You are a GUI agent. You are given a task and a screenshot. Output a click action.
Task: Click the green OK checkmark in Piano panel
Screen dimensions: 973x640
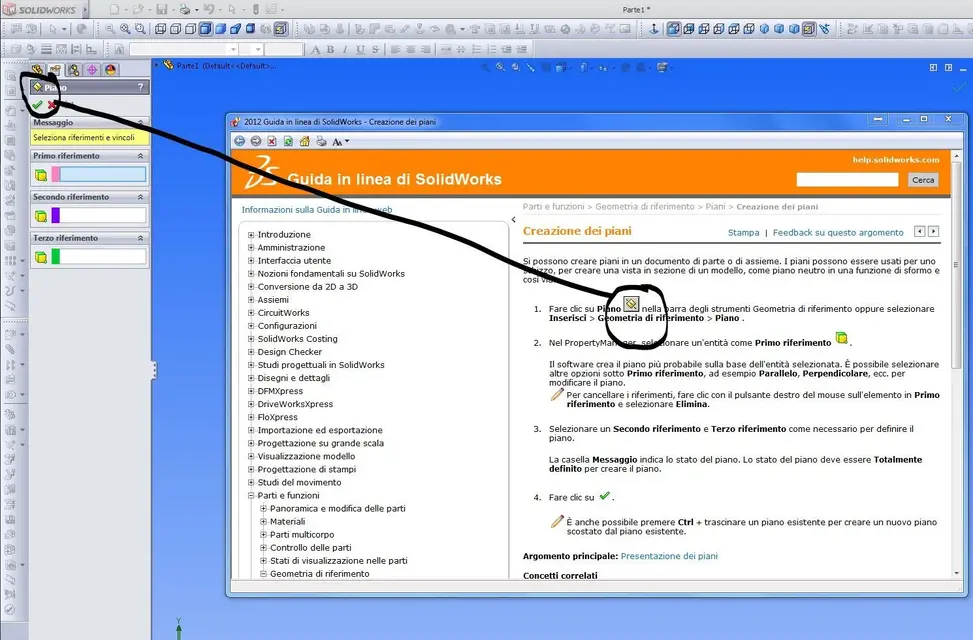pyautogui.click(x=37, y=105)
